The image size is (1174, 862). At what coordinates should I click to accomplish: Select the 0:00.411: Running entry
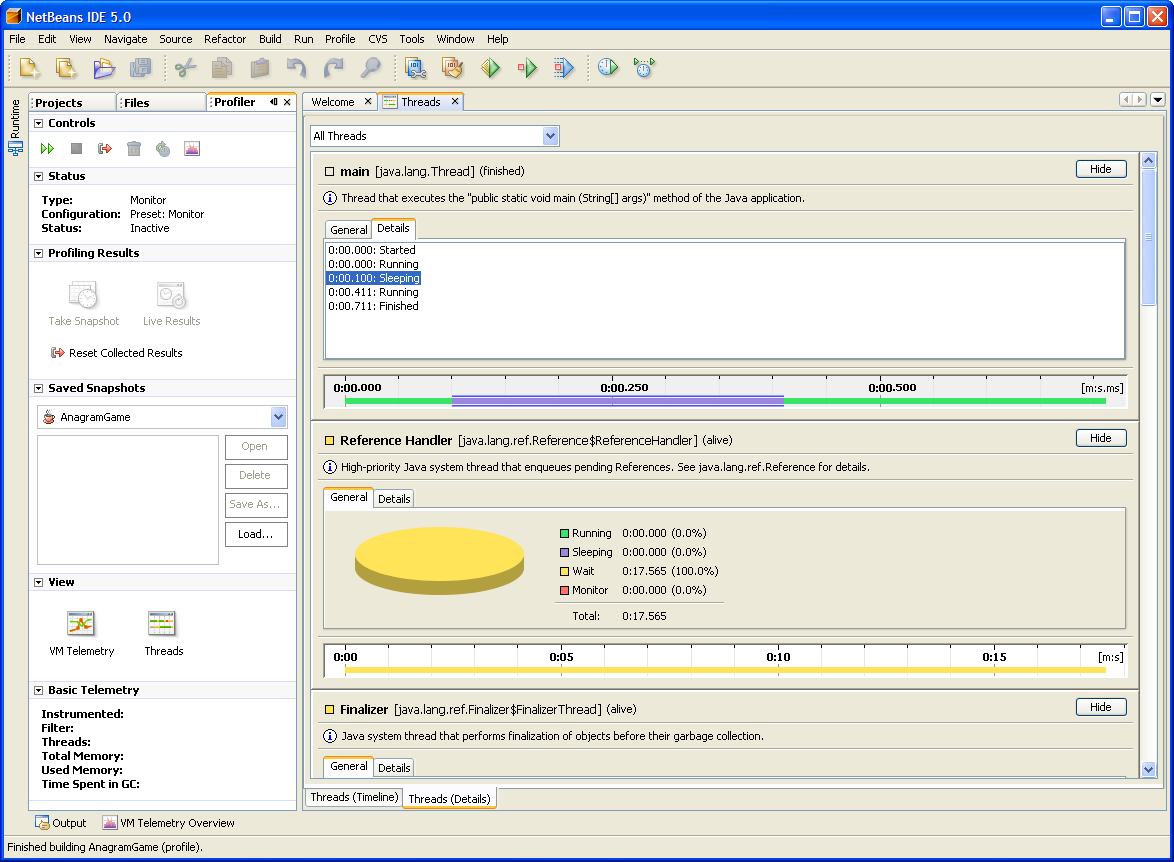click(x=373, y=292)
